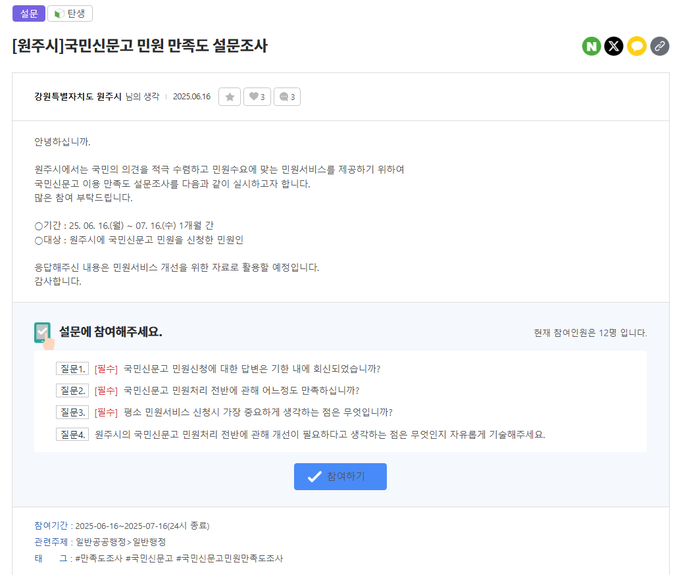The width and height of the screenshot is (700, 575).
Task: Select the 질문2 satisfaction question
Action: point(240,391)
